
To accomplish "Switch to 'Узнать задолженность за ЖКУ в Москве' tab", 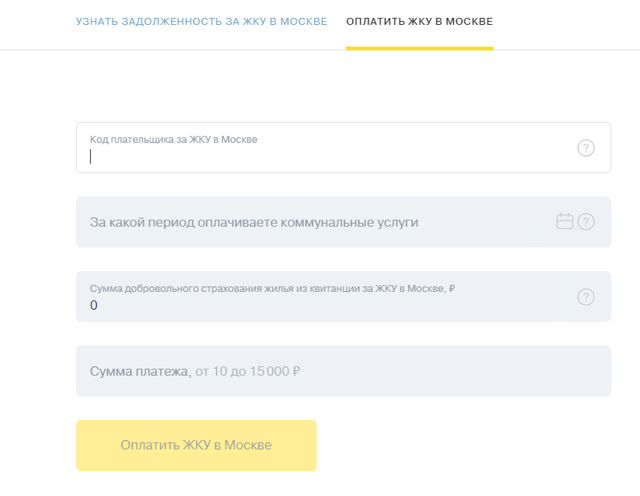I will [x=202, y=21].
